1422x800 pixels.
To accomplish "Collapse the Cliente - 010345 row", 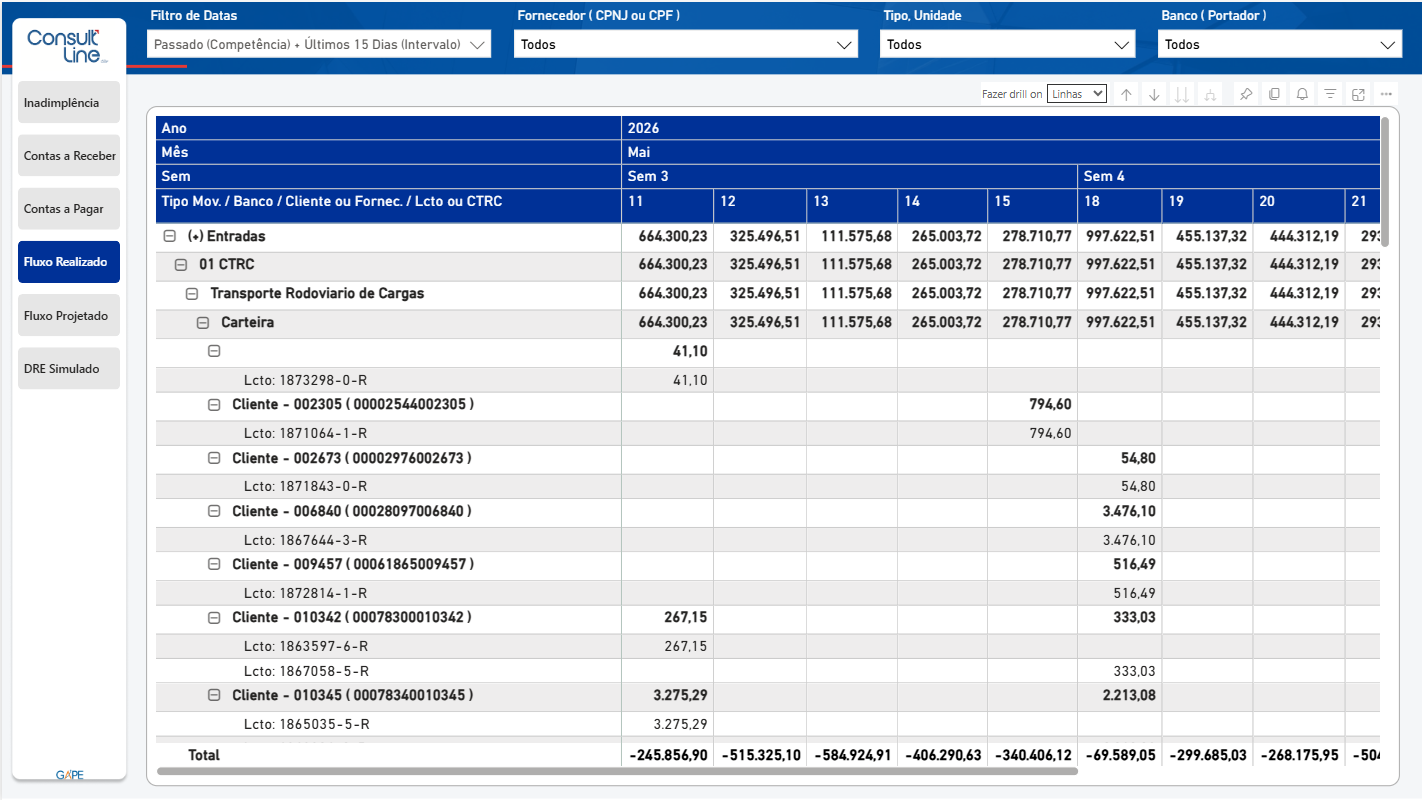I will 213,695.
